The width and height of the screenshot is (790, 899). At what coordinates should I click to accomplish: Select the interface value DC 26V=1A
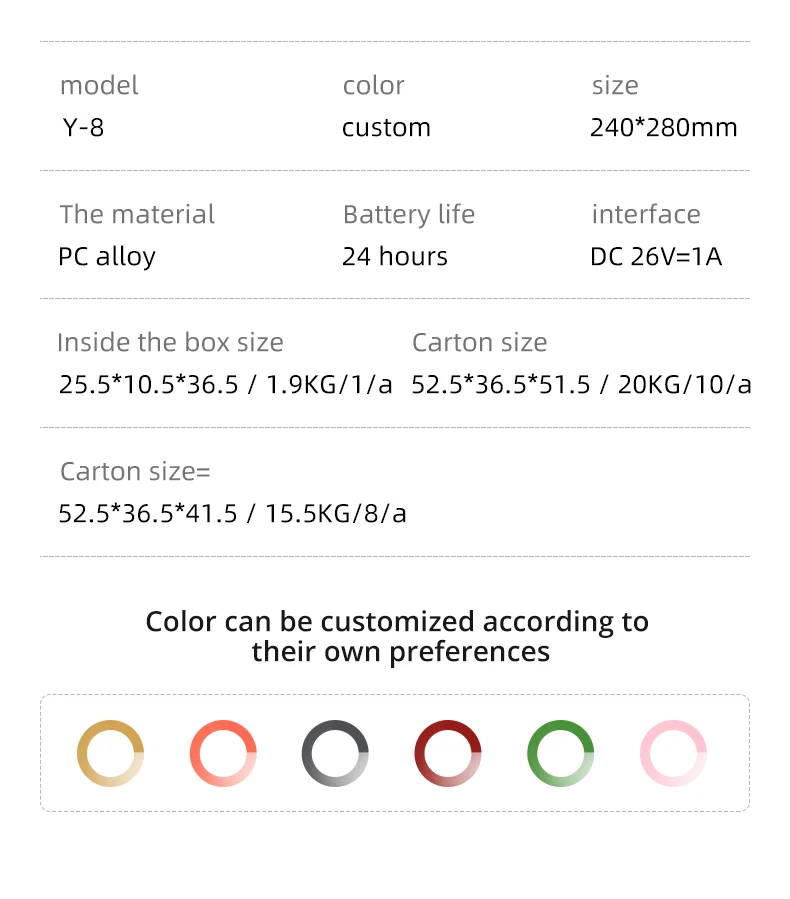pyautogui.click(x=655, y=257)
